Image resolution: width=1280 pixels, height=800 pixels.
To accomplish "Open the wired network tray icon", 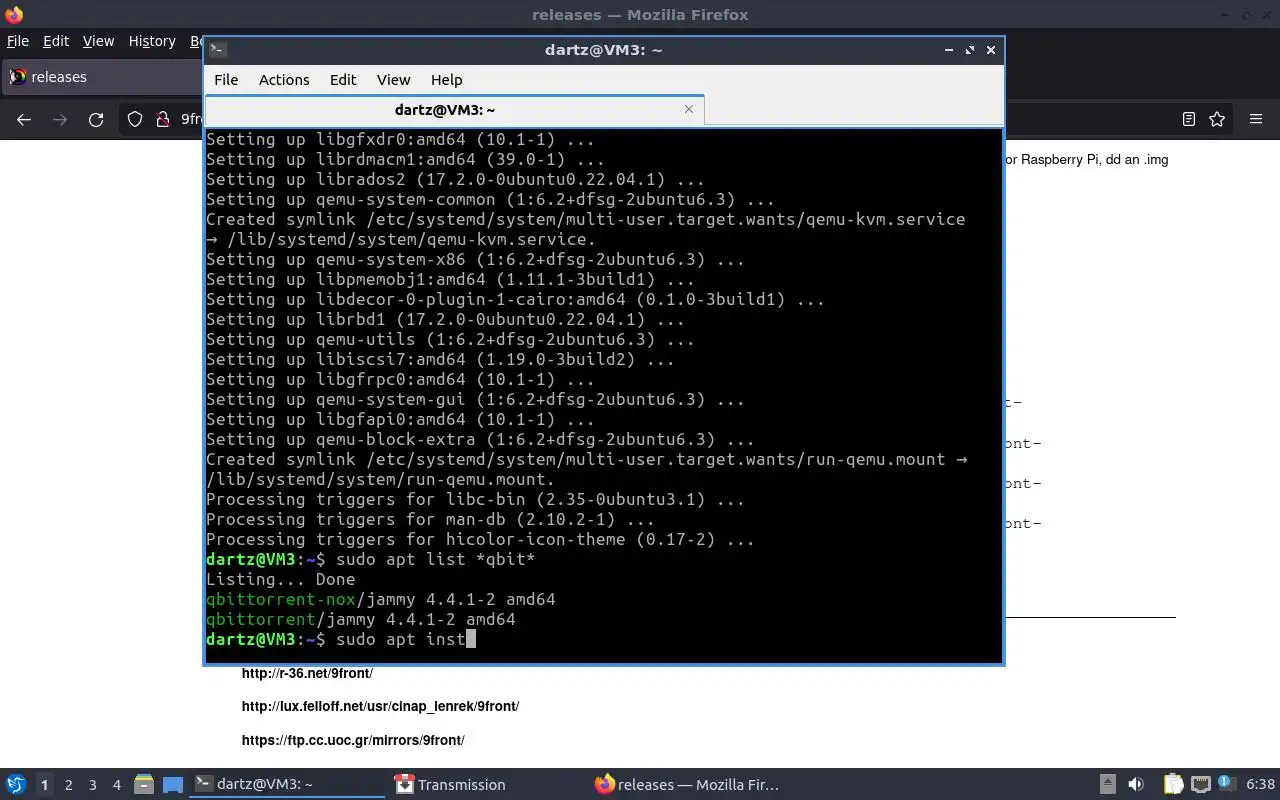I will click(1200, 784).
